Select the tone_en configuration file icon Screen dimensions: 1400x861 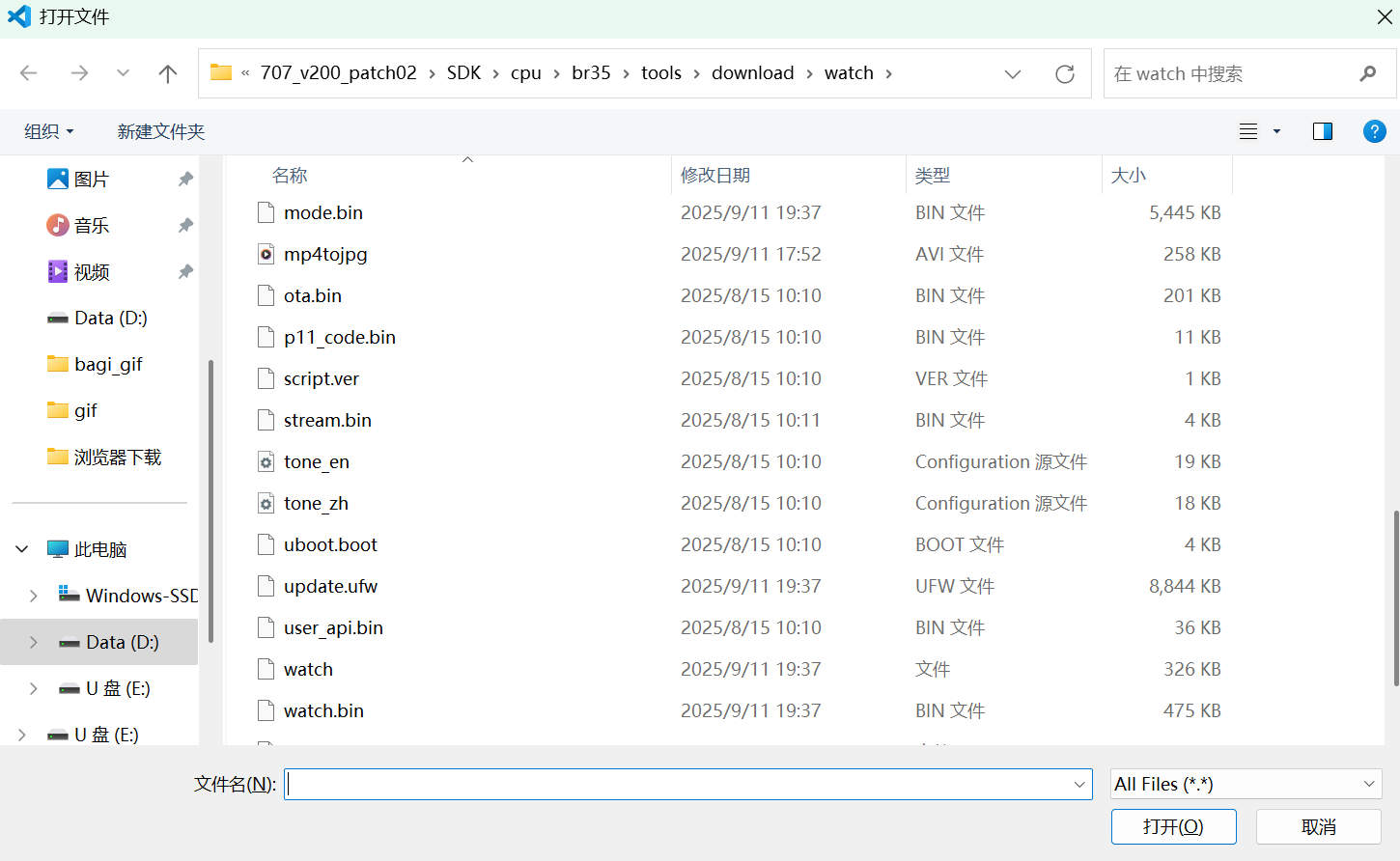click(266, 461)
